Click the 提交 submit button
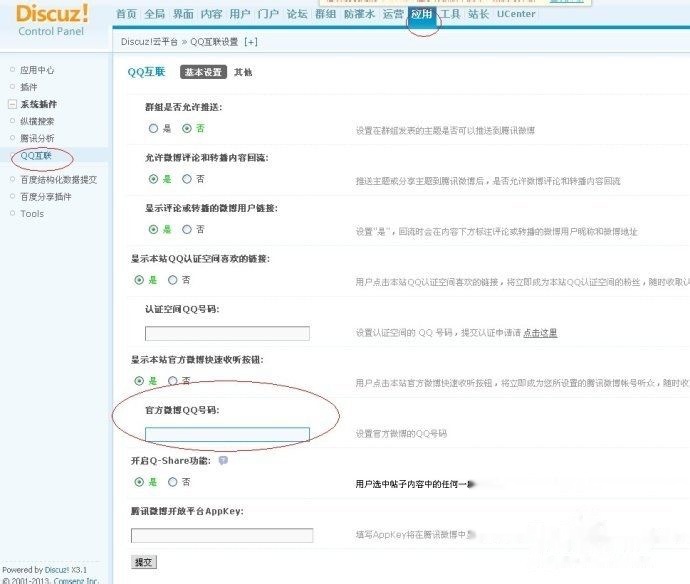This screenshot has width=690, height=584. coord(144,562)
